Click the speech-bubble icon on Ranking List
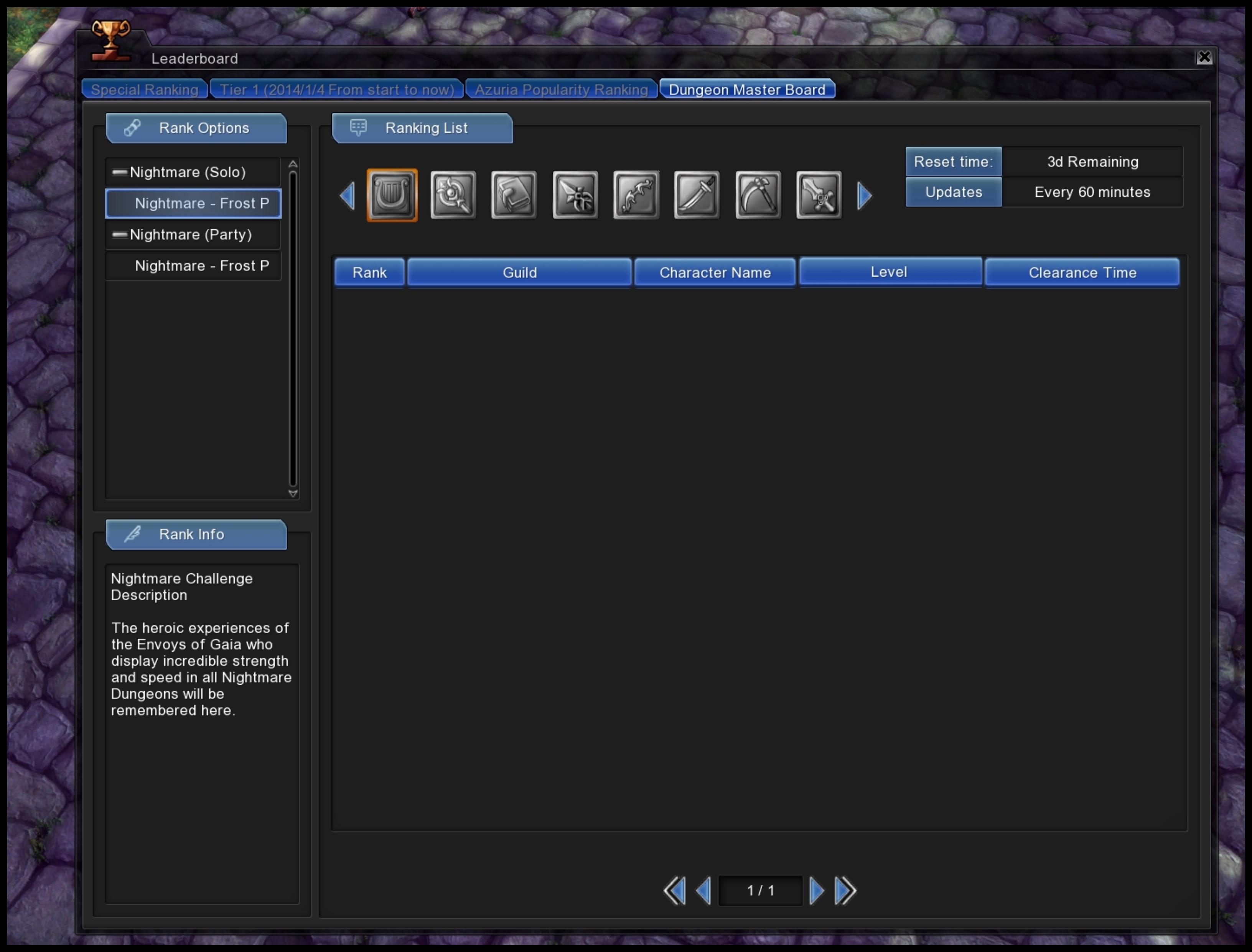This screenshot has height=952, width=1252. (x=358, y=127)
